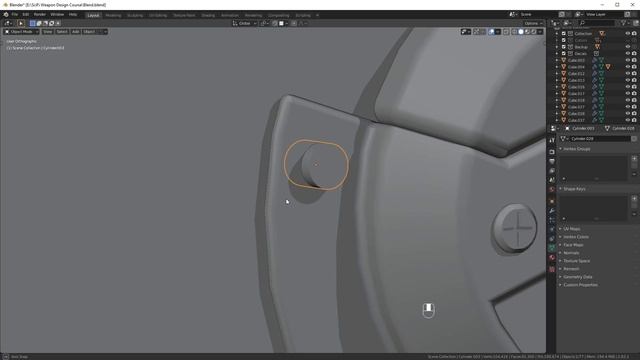Image resolution: width=640 pixels, height=360 pixels.
Task: Open the Scene properties tab
Action: click(x=552, y=180)
